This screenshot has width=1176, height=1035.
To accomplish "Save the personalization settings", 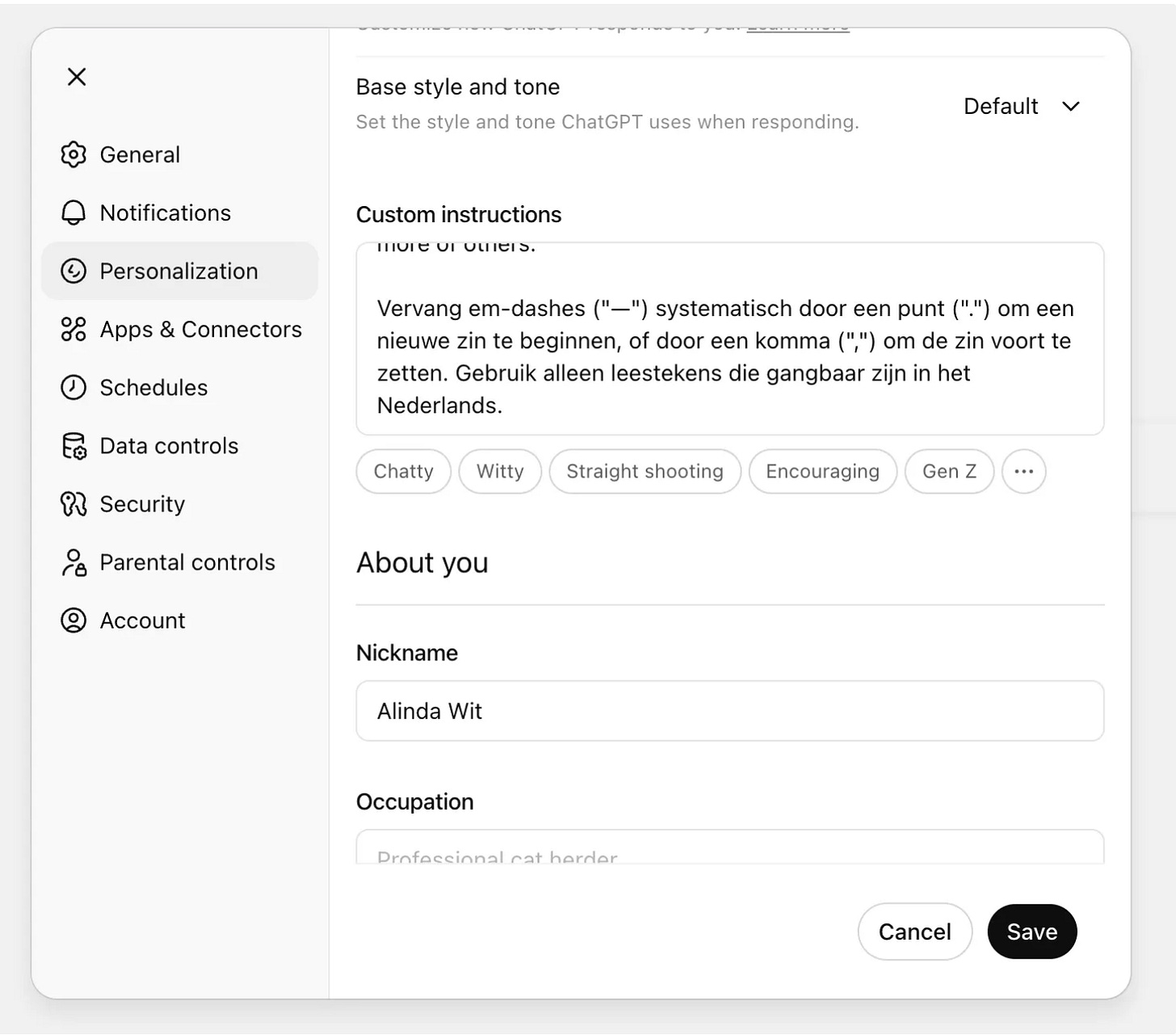I will pos(1031,932).
